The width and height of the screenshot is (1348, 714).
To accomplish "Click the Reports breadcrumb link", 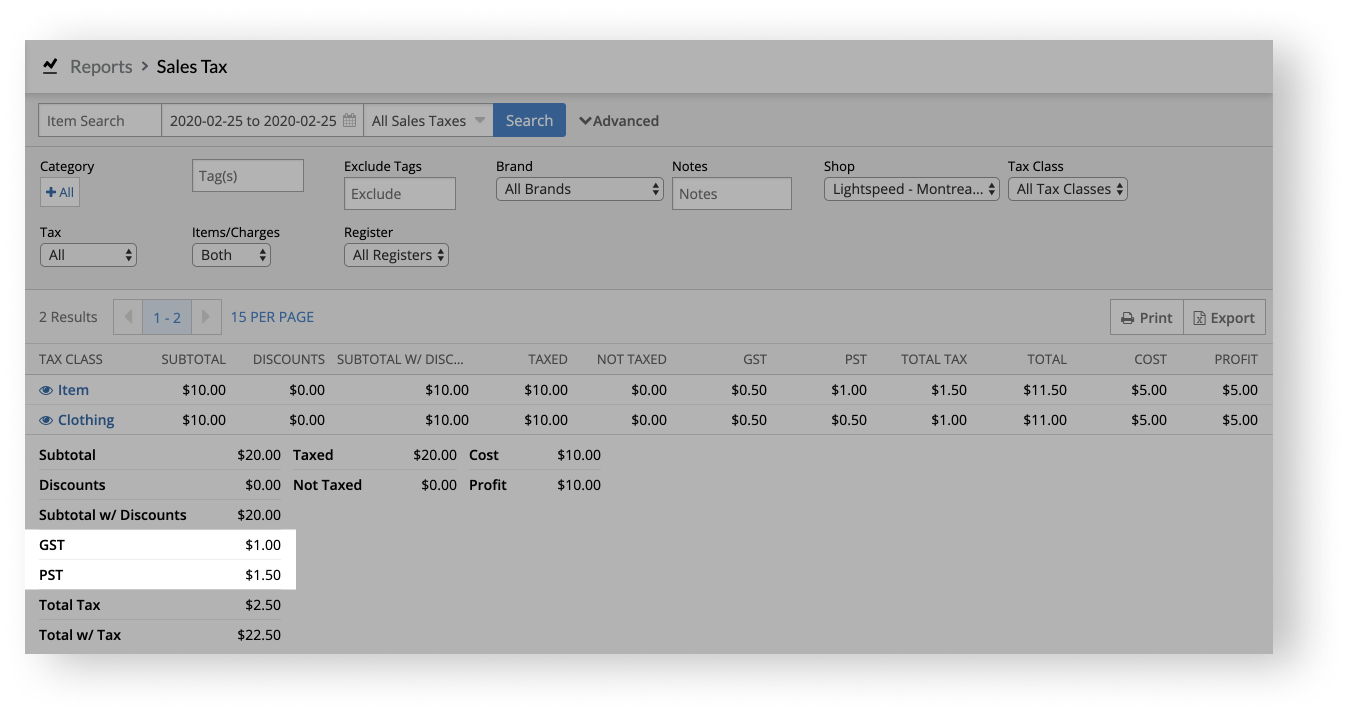I will coord(101,67).
